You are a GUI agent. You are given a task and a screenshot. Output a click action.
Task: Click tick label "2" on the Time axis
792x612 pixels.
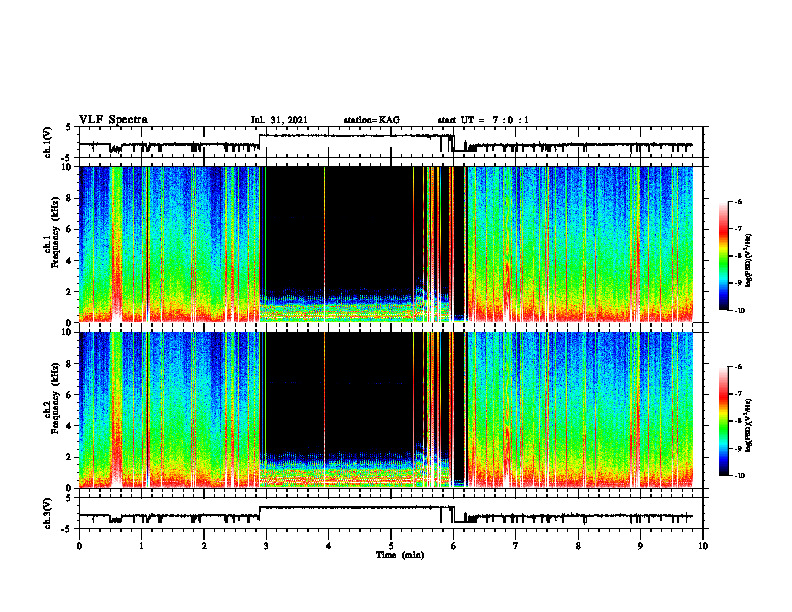tap(204, 546)
